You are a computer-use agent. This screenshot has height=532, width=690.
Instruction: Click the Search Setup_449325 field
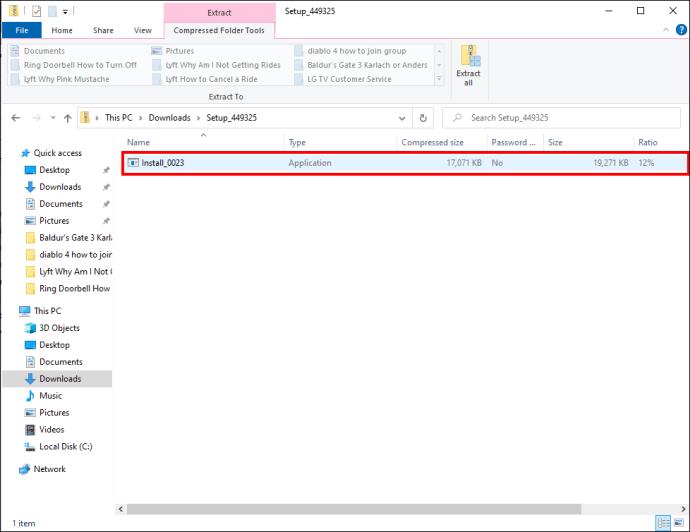pos(561,118)
